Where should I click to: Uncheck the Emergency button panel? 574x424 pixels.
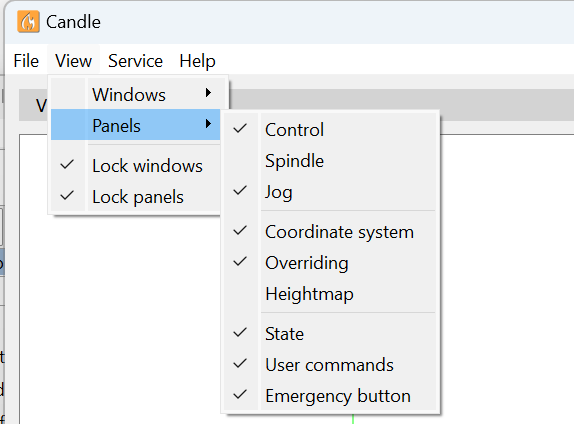point(330,396)
